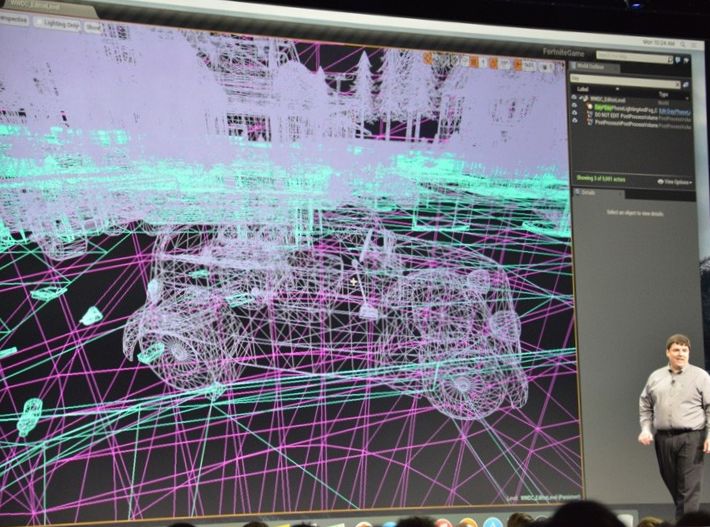The height and width of the screenshot is (527, 710).
Task: Hide the DO NOT EDIT PostProcessVolume actor
Action: 574,113
